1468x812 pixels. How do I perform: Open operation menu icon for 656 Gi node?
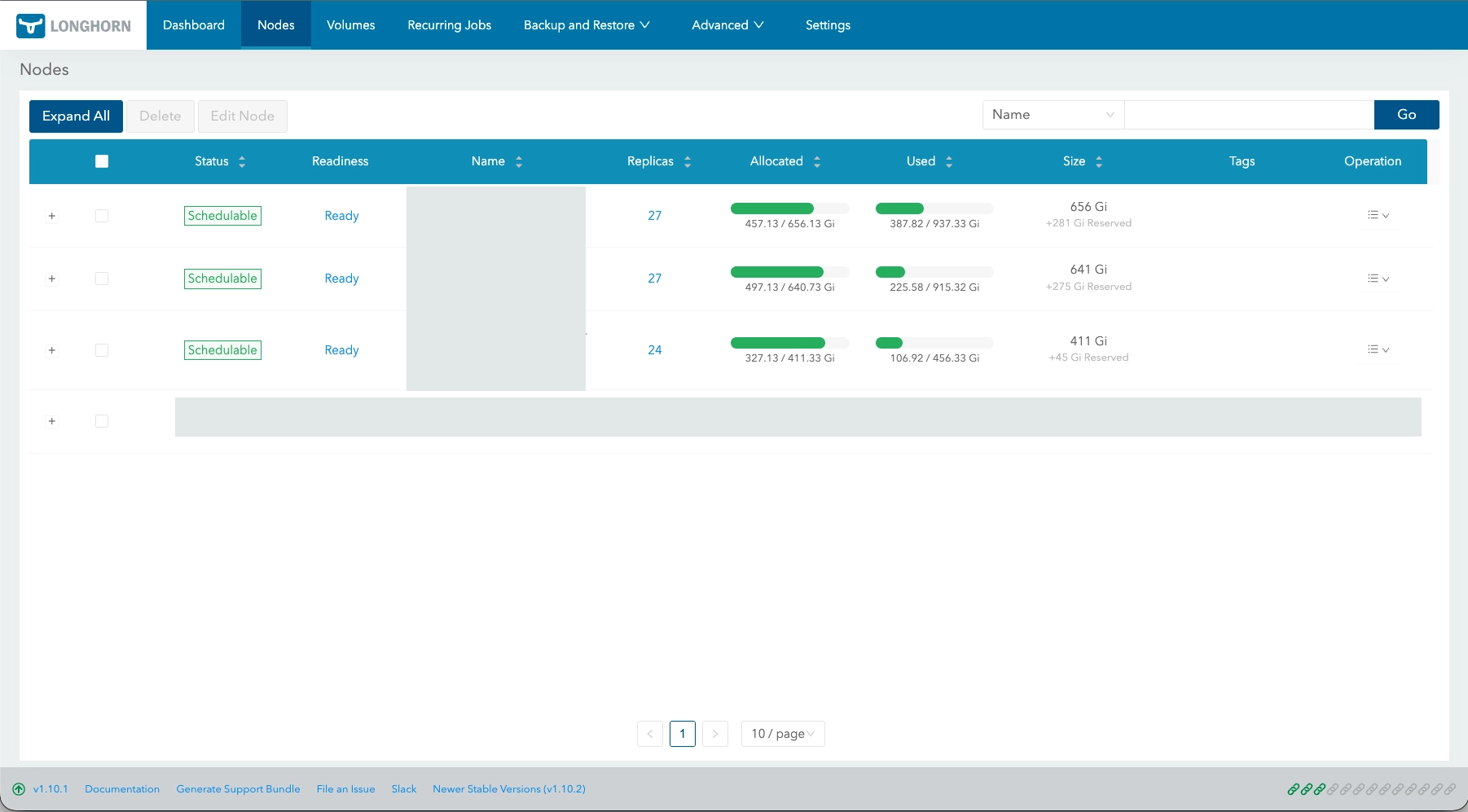coord(1378,216)
